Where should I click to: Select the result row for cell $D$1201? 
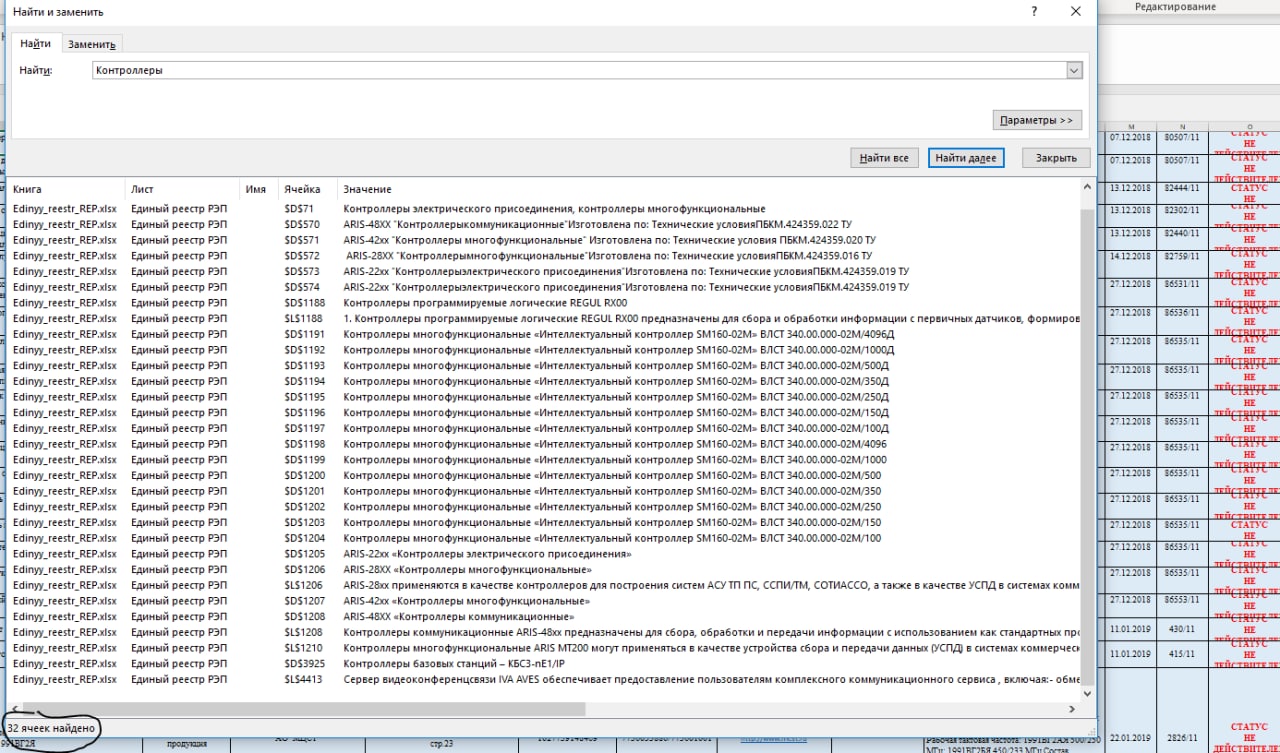[545, 491]
